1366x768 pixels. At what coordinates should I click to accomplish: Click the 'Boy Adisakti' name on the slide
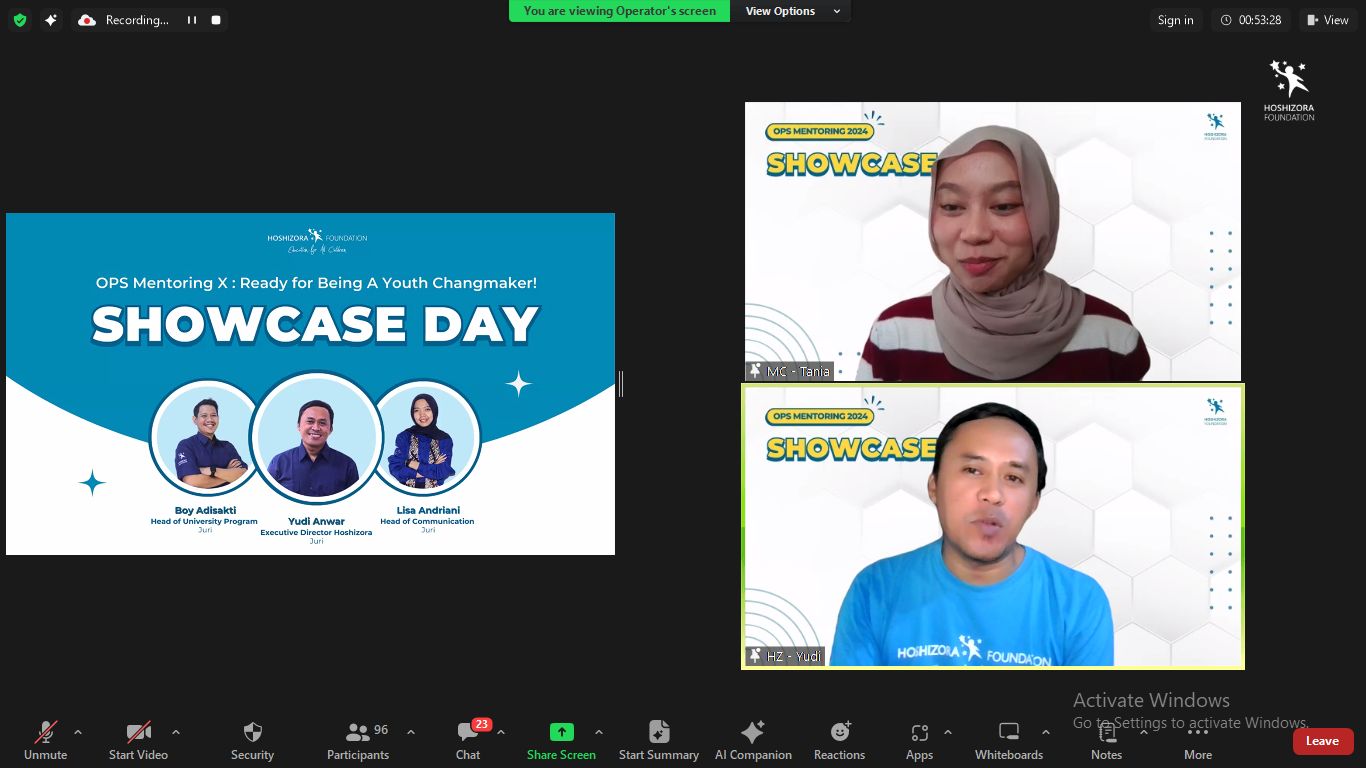tap(205, 511)
